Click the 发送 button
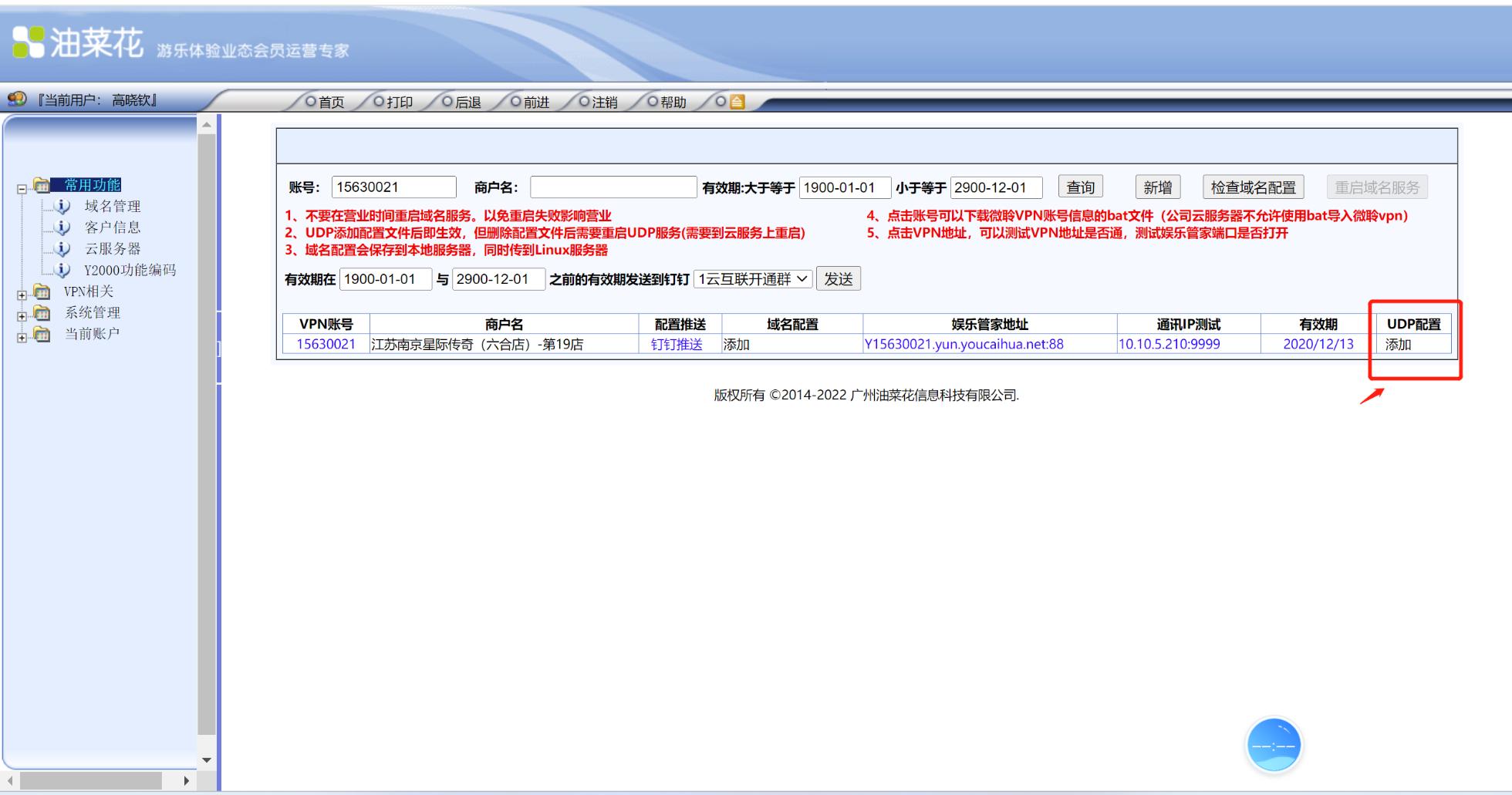This screenshot has height=795, width=1512. (x=838, y=279)
